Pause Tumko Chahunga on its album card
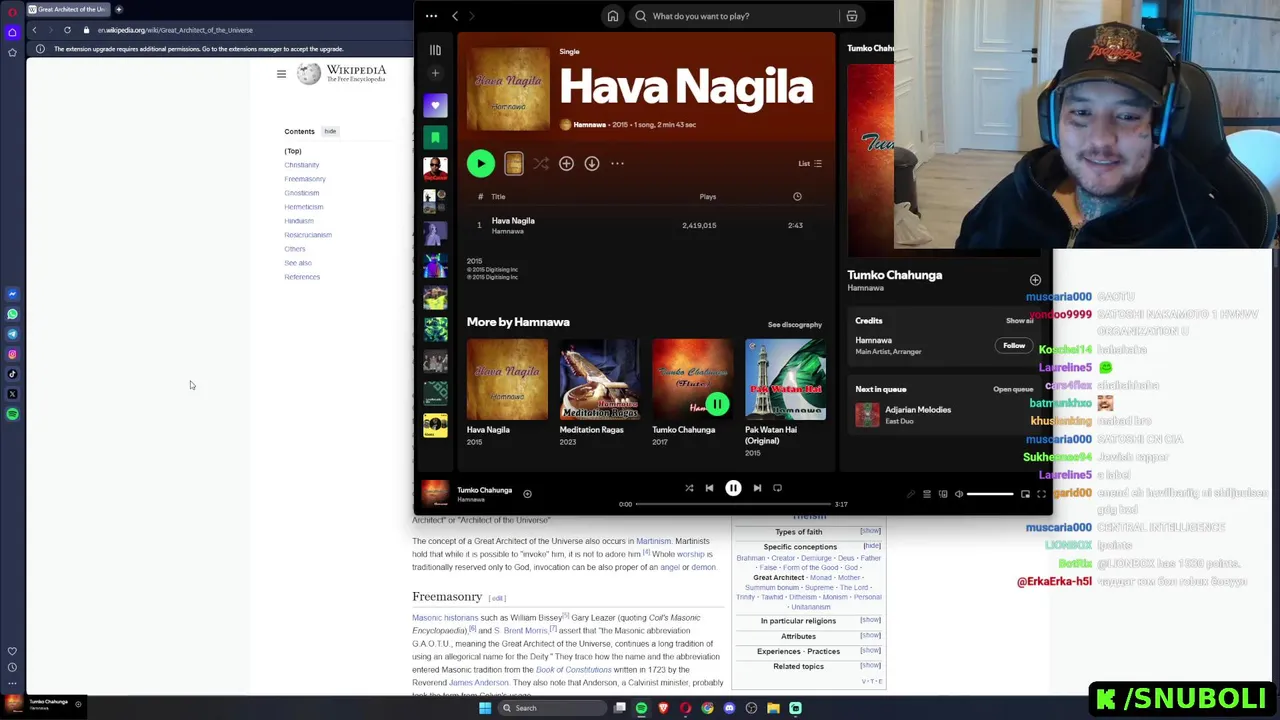Image resolution: width=1280 pixels, height=720 pixels. (717, 404)
